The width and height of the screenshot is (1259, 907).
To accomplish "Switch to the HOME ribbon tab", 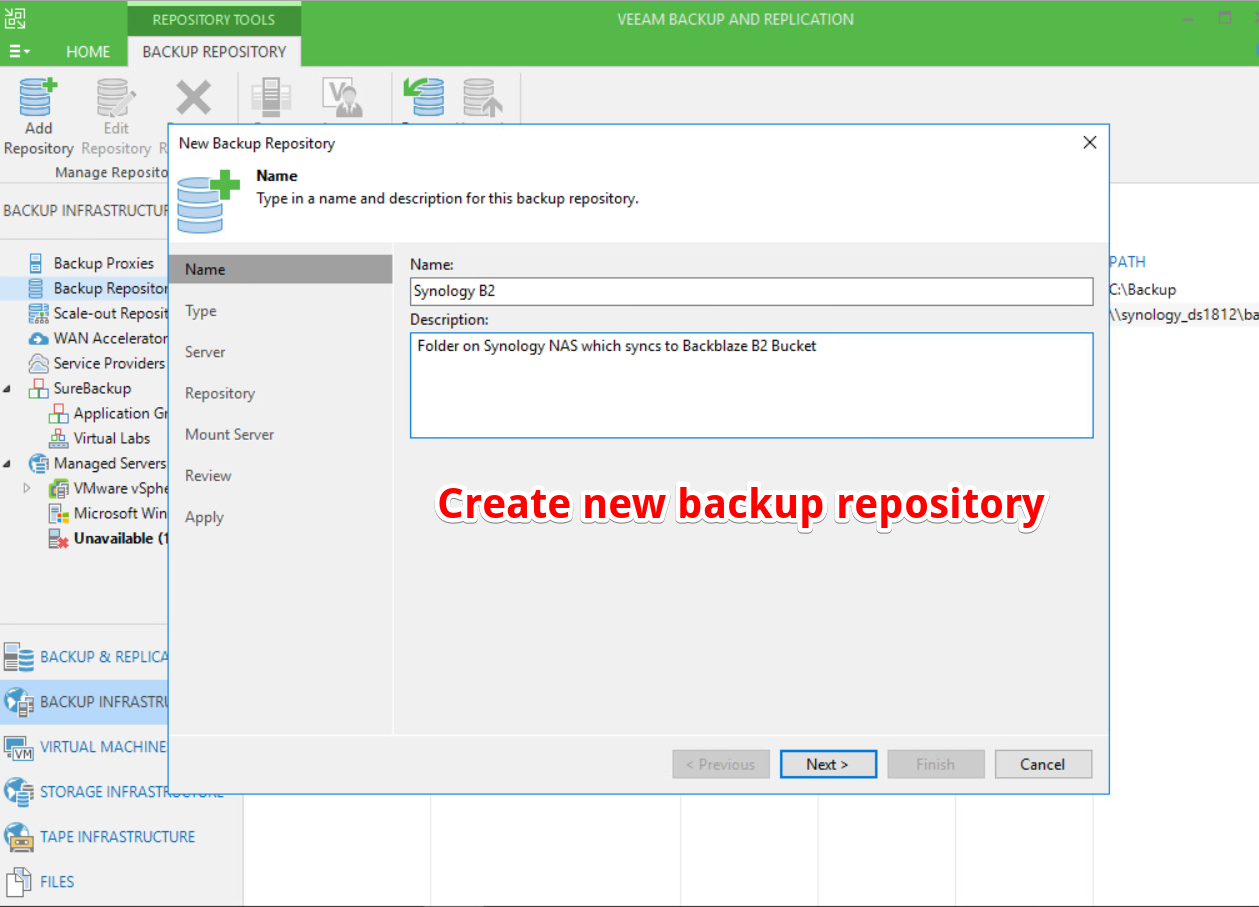I will coord(88,52).
